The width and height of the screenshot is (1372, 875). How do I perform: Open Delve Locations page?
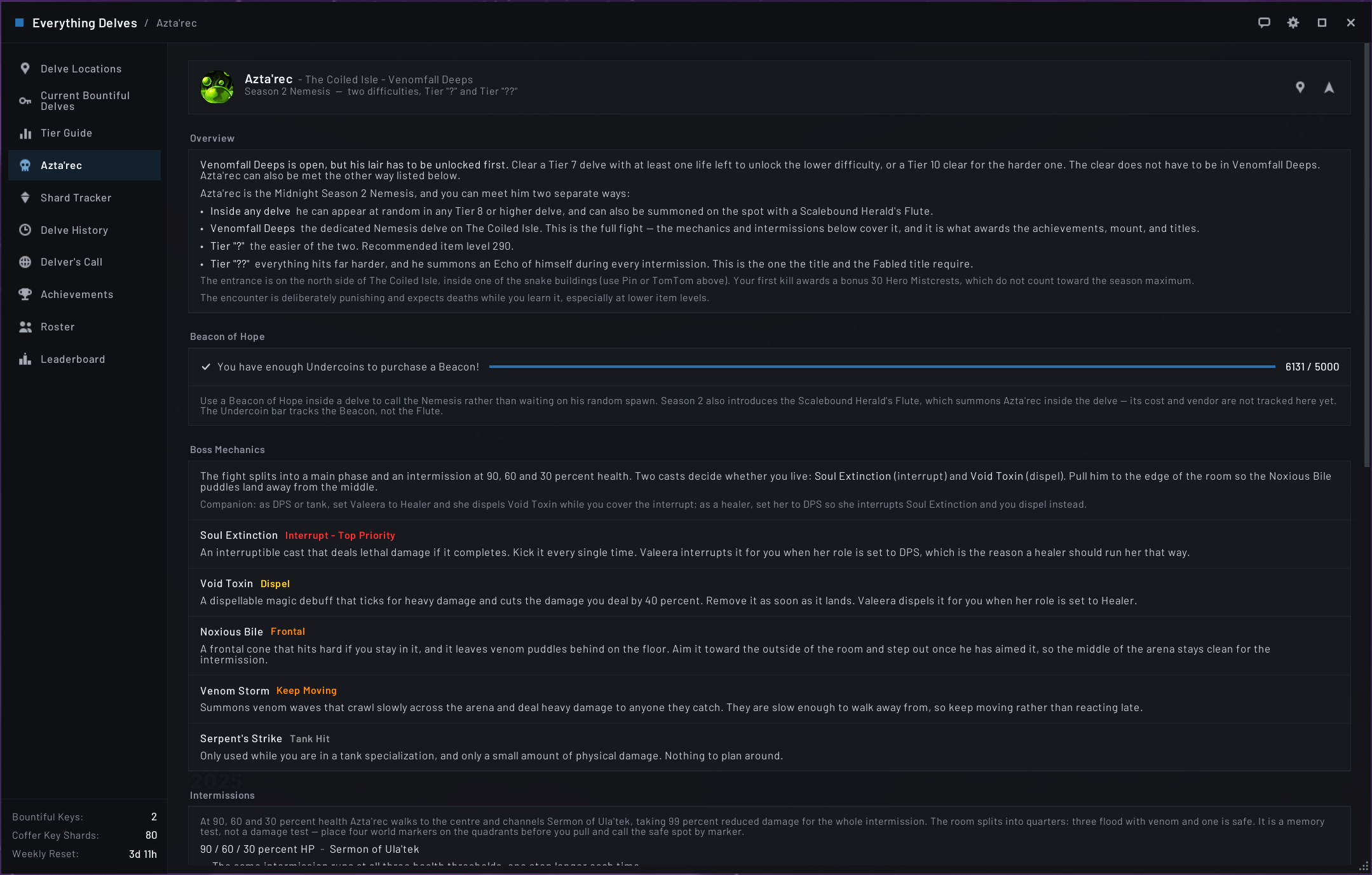click(x=85, y=69)
